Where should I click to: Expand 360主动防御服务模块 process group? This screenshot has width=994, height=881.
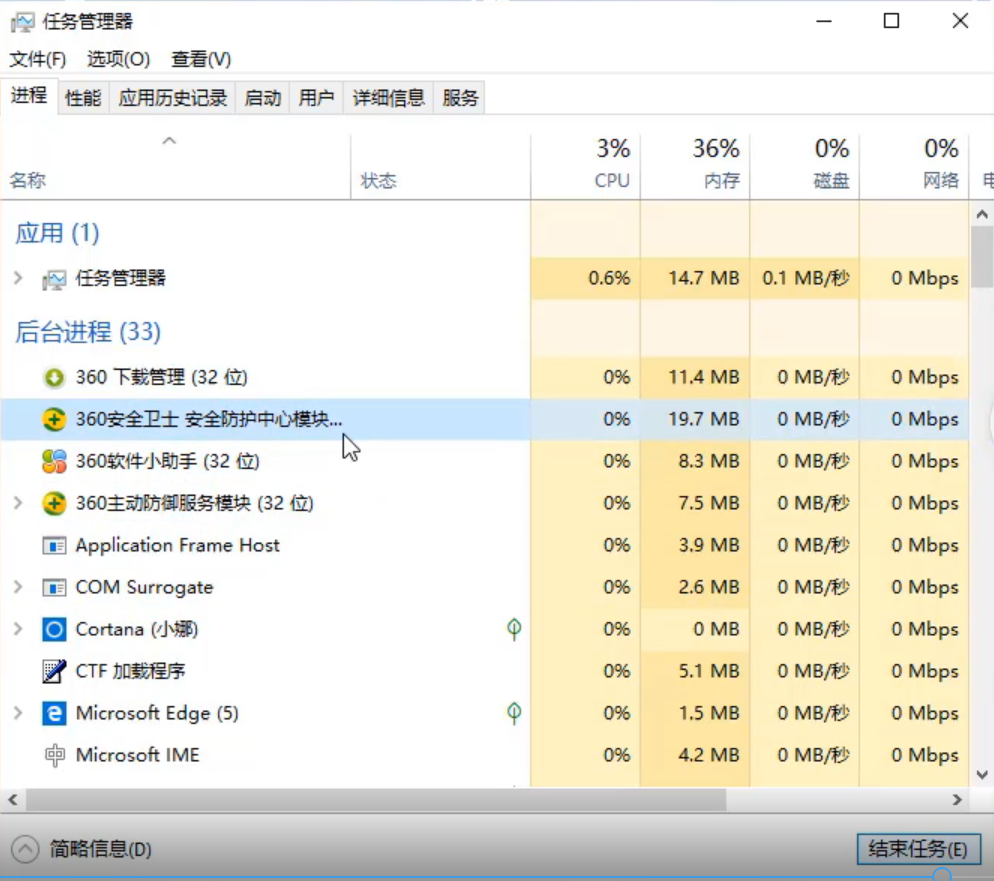point(18,504)
